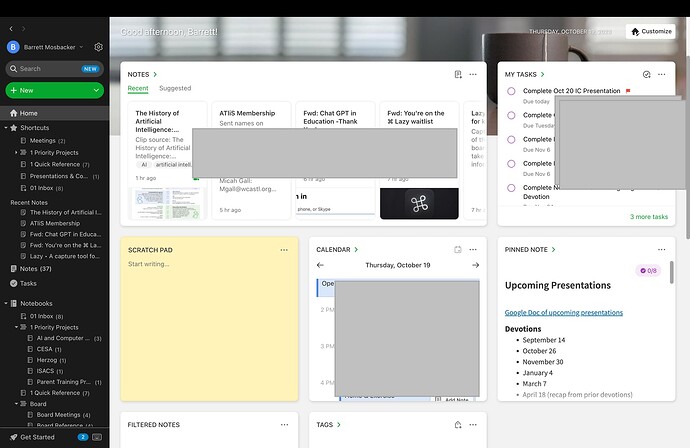
Task: Click the Barrett Mosbacker account avatar
Action: [13, 47]
